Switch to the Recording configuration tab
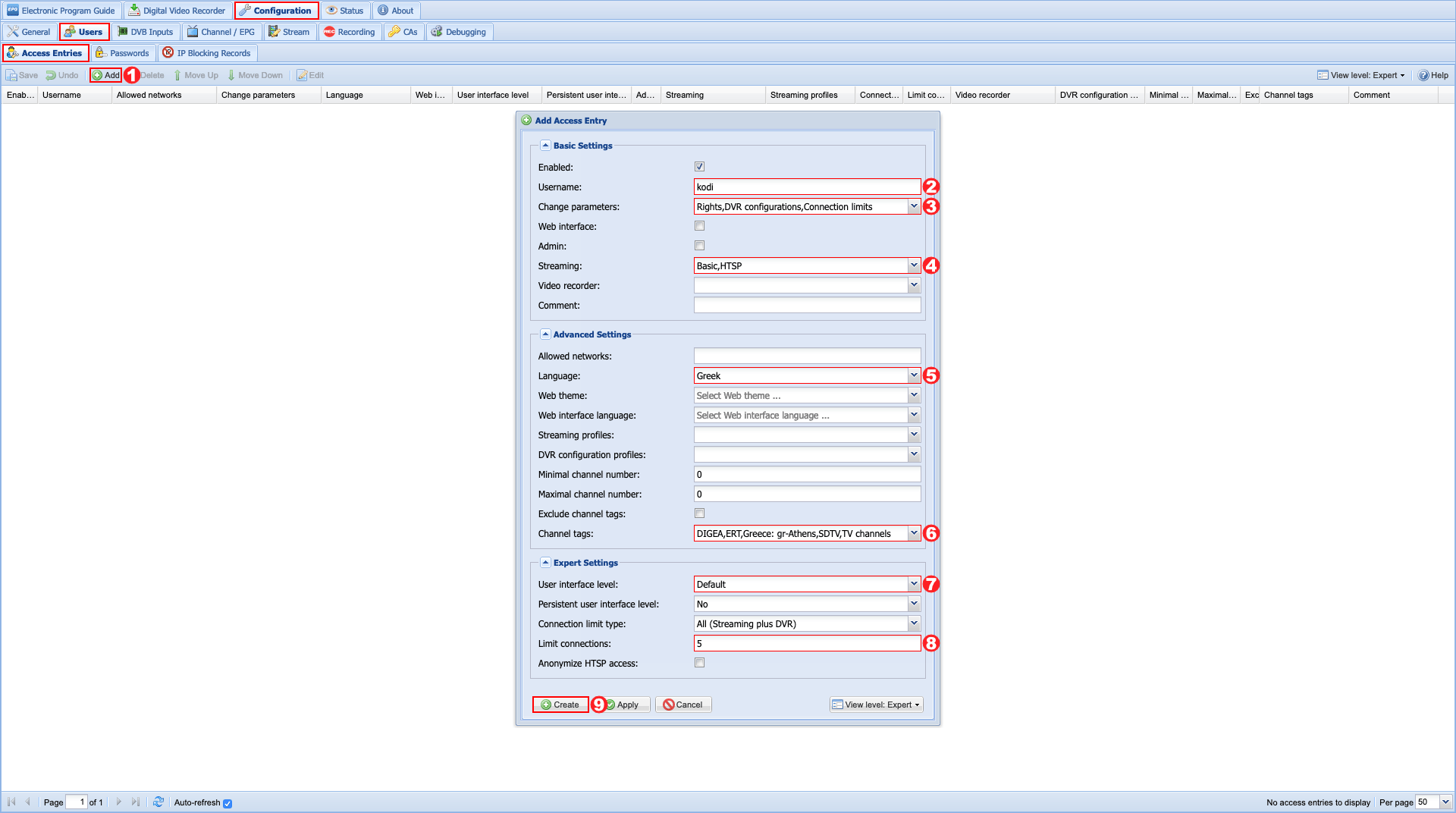1456x813 pixels. tap(349, 32)
